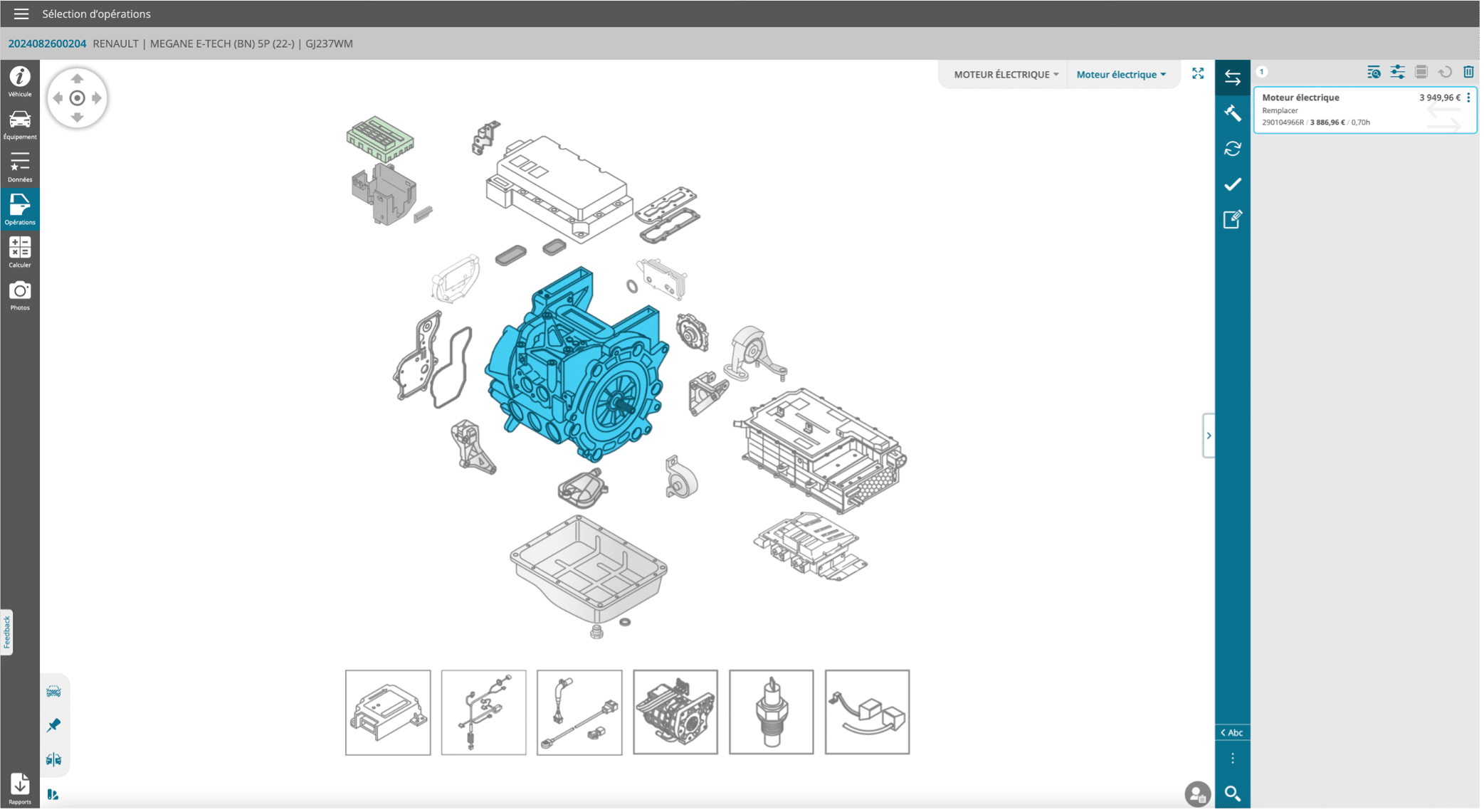Pan diagram right with navigation arrow

tap(97, 98)
